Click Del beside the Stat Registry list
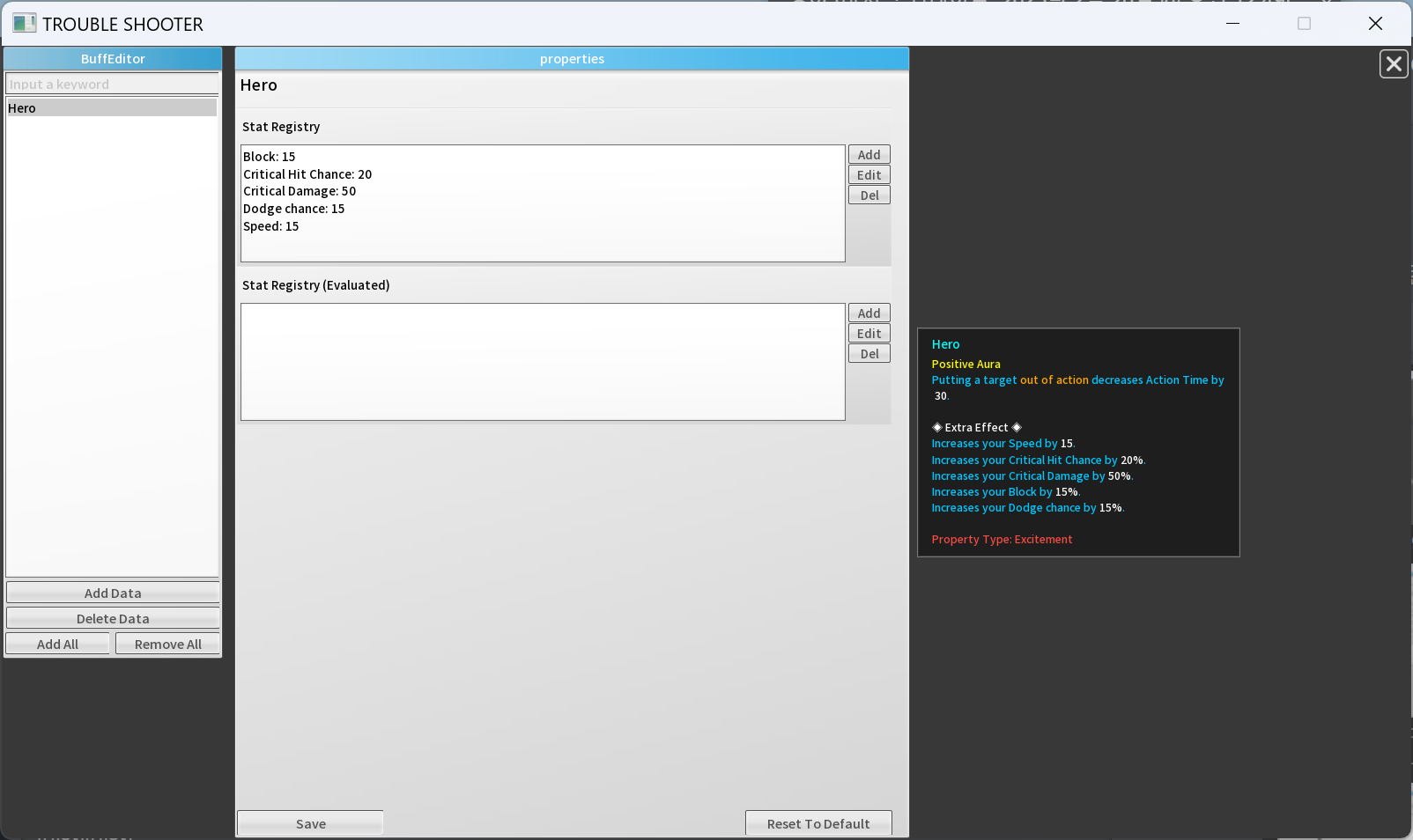The image size is (1413, 840). (869, 195)
